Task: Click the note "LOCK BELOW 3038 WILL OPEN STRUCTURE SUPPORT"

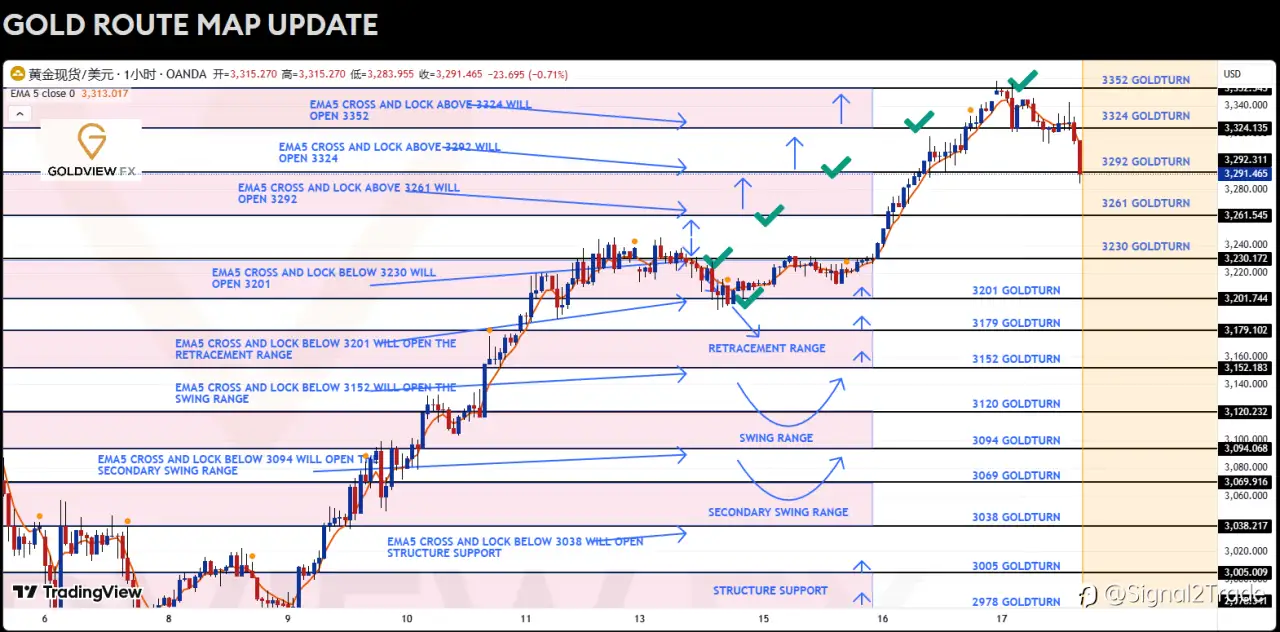Action: click(x=515, y=548)
